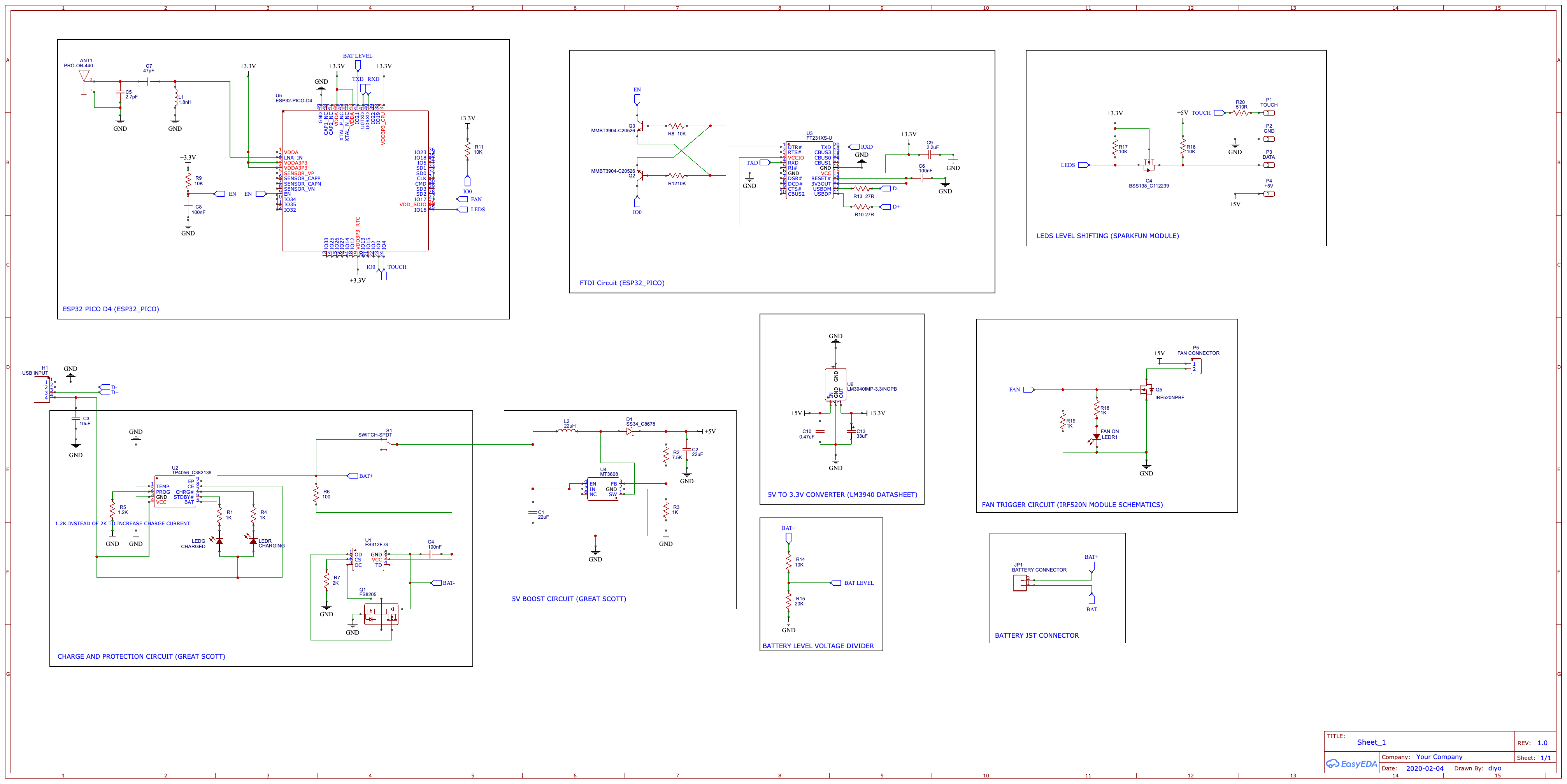This screenshot has width=1567, height=784.
Task: Click the D1 SS34 diode symbol
Action: click(630, 431)
